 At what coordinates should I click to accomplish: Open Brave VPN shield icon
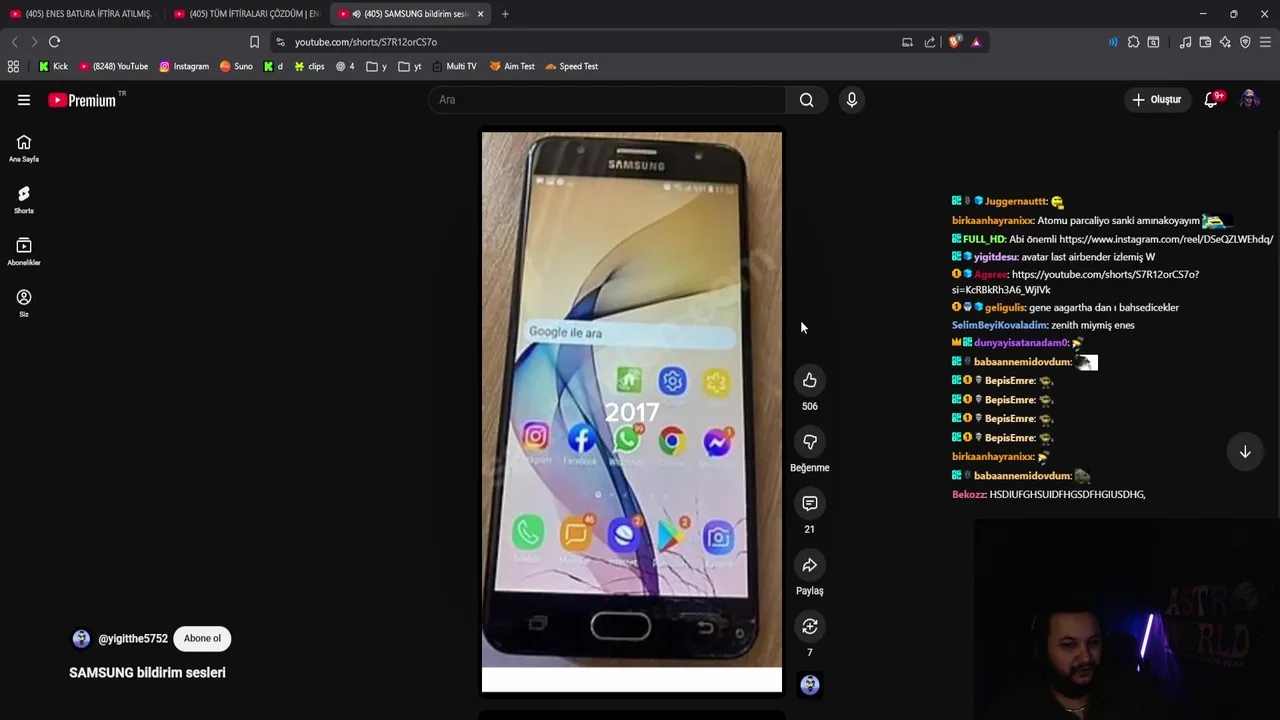point(1245,42)
